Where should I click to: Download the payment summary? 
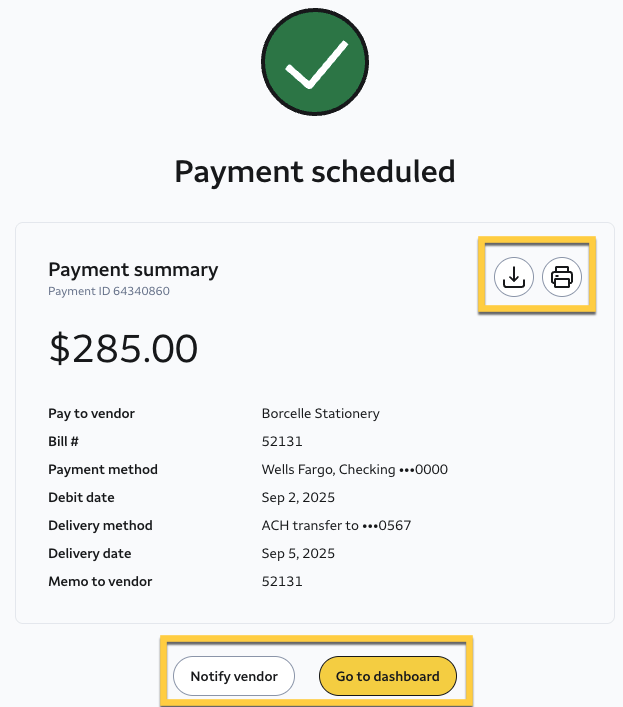pos(514,277)
